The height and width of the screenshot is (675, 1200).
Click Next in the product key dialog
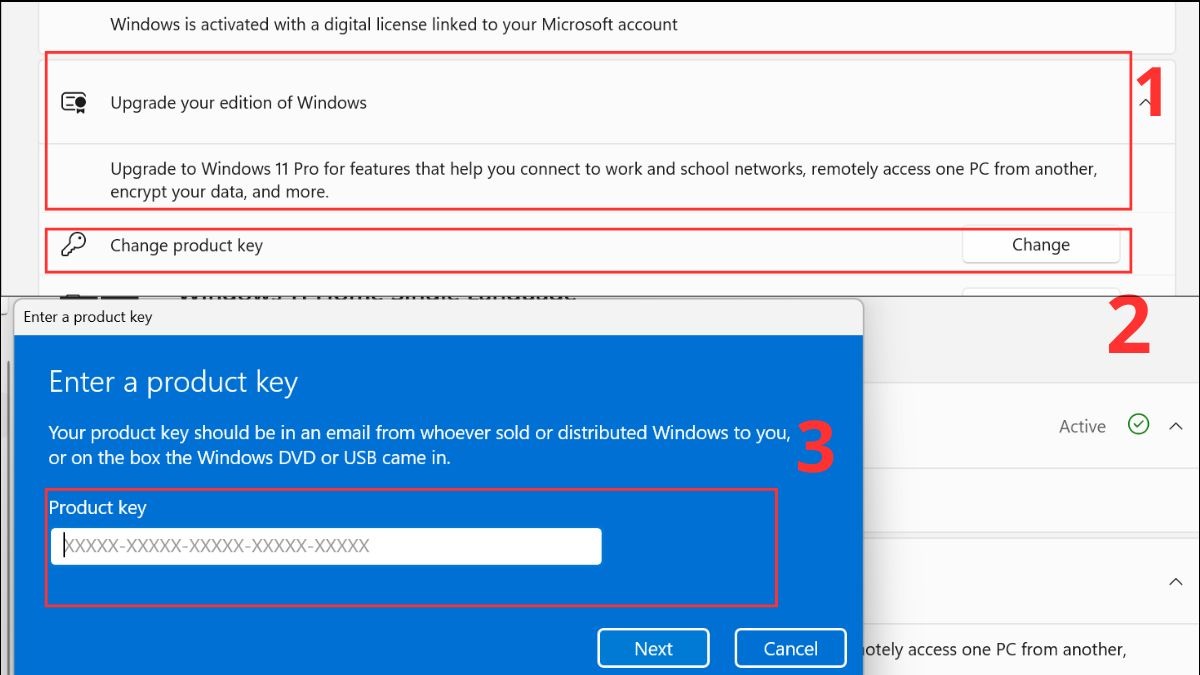point(653,648)
